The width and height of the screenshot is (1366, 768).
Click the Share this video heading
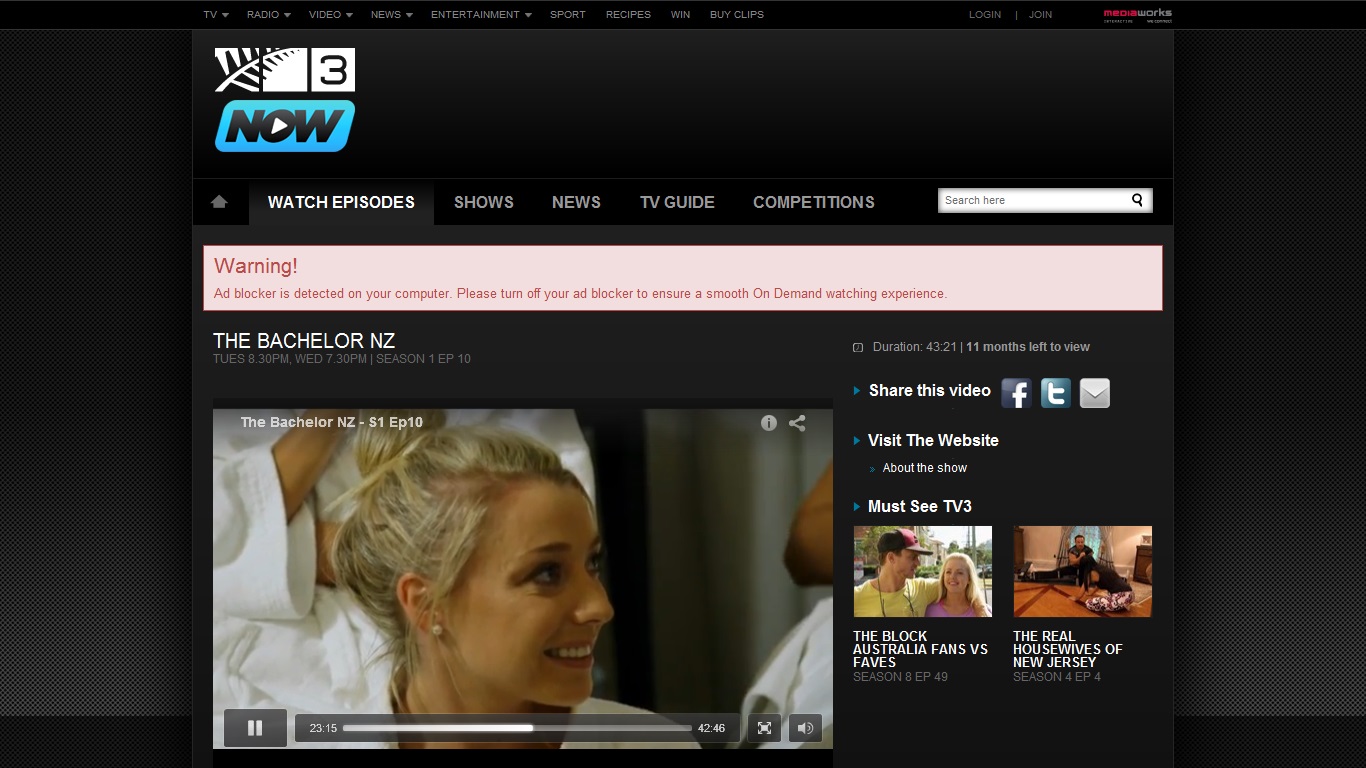930,390
